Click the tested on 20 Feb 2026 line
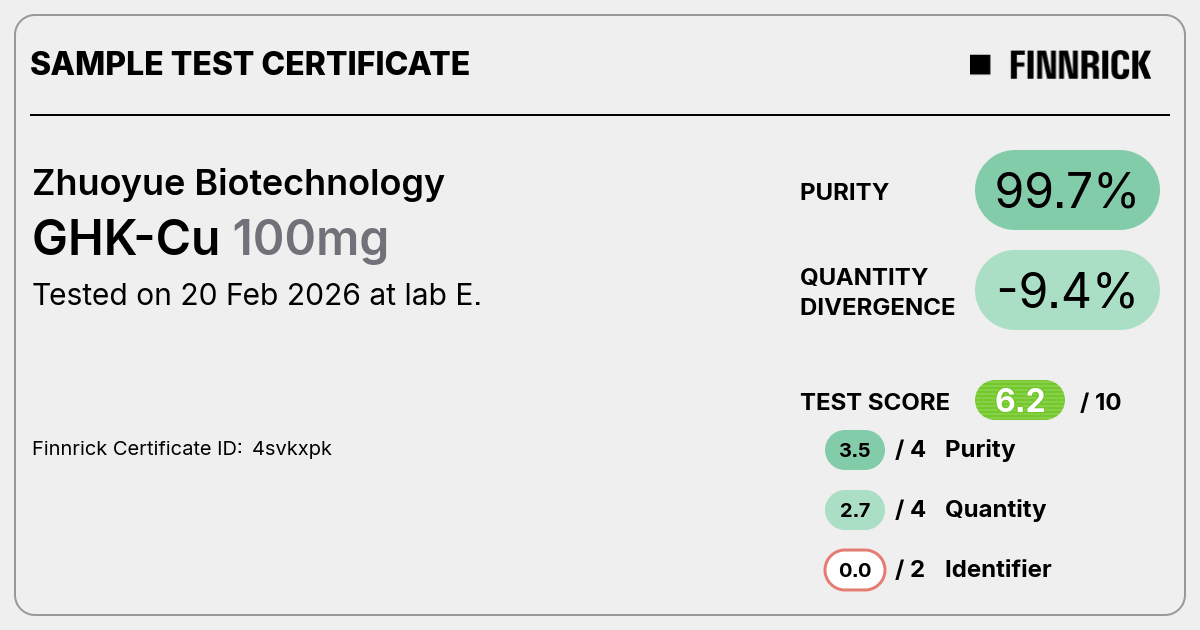Screen dimensions: 1200x630 (257, 295)
